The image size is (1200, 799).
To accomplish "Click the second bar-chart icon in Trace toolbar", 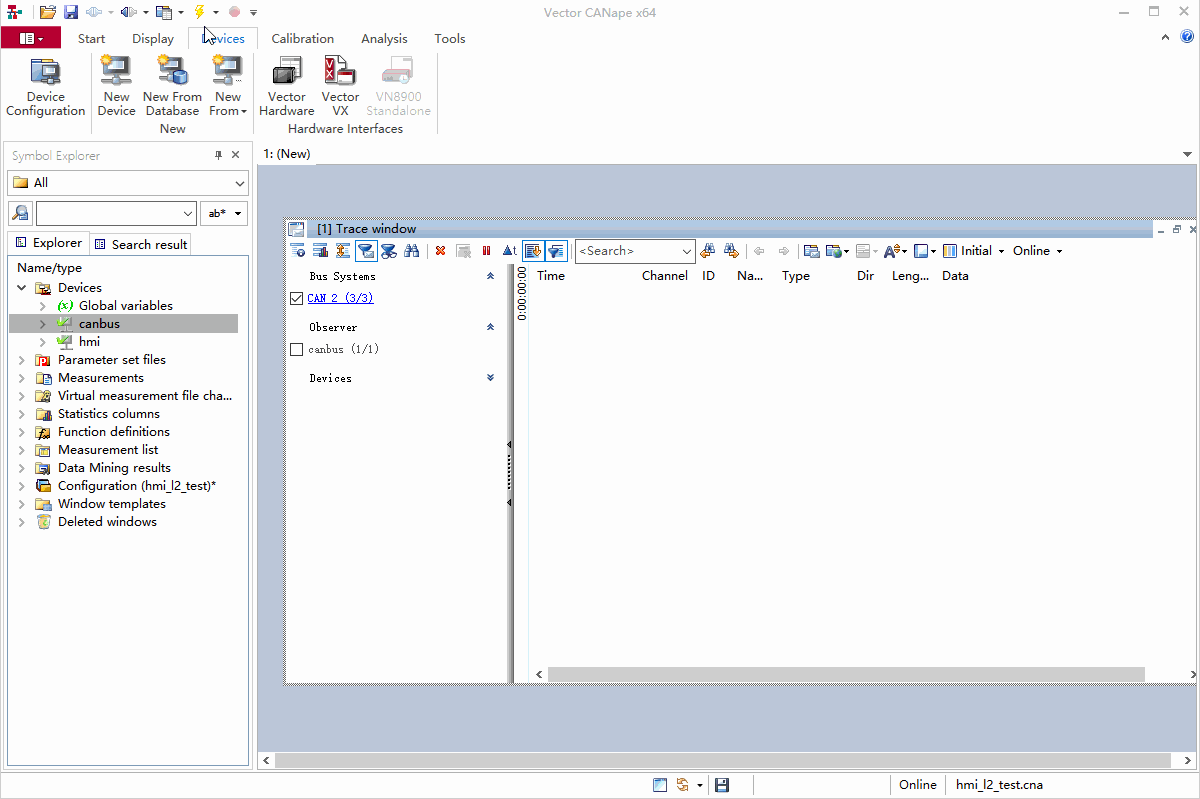I will [320, 251].
